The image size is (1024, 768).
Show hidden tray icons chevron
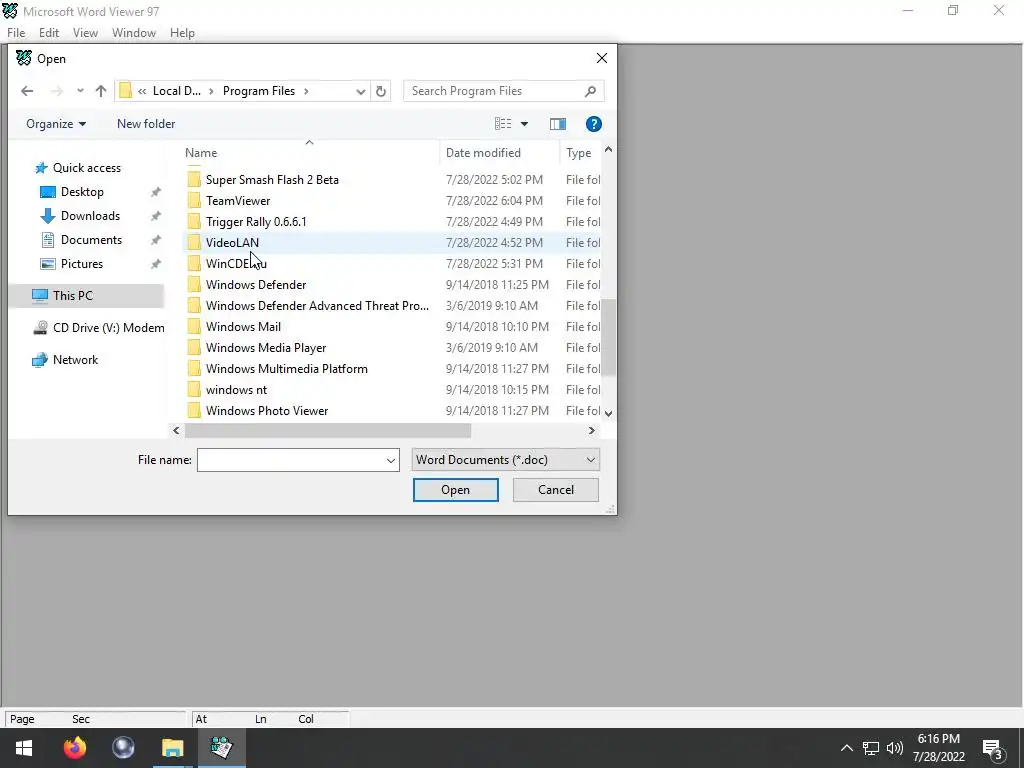846,748
